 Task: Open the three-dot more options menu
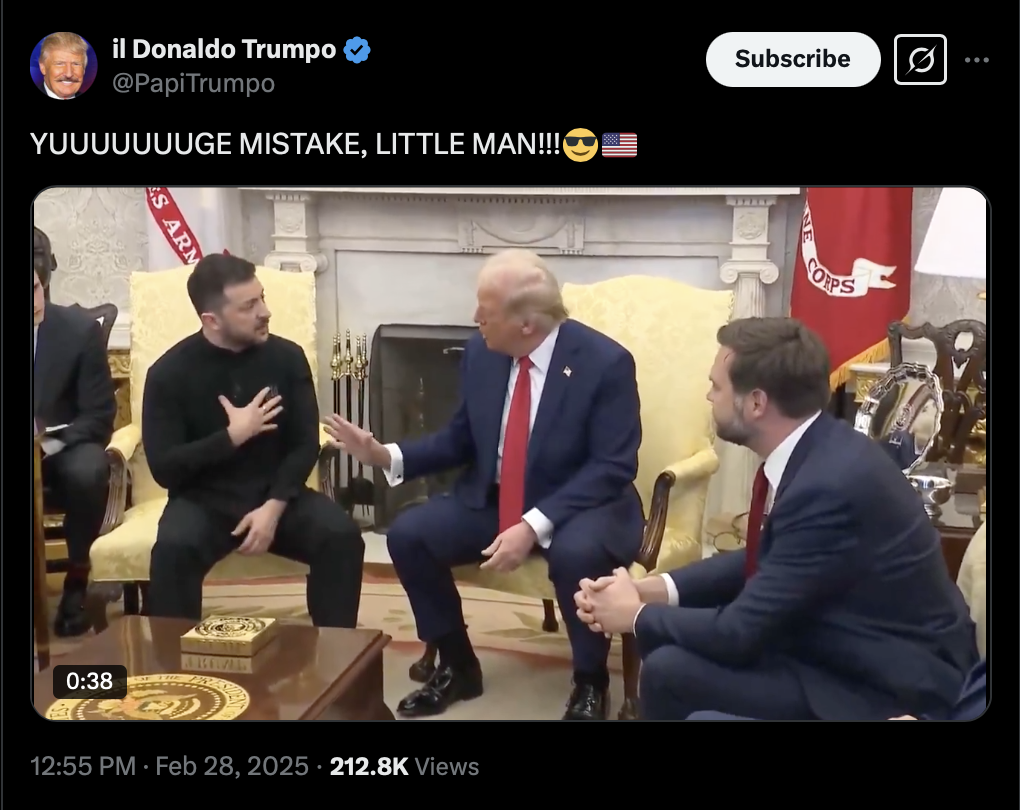(976, 60)
